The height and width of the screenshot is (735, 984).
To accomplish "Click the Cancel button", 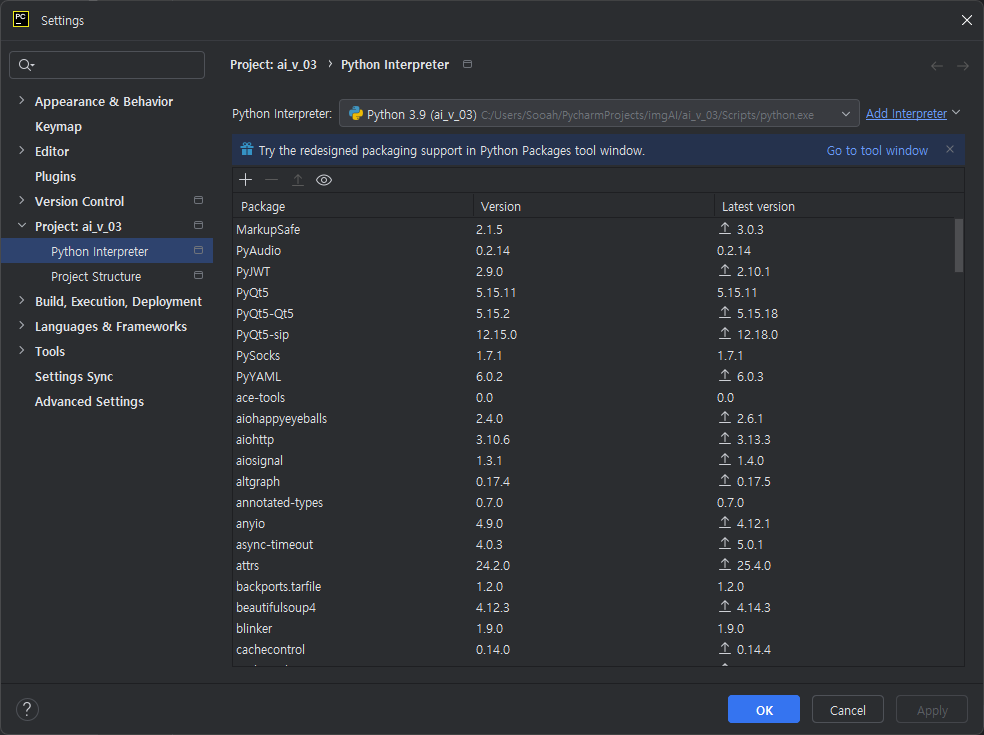I will point(847,709).
